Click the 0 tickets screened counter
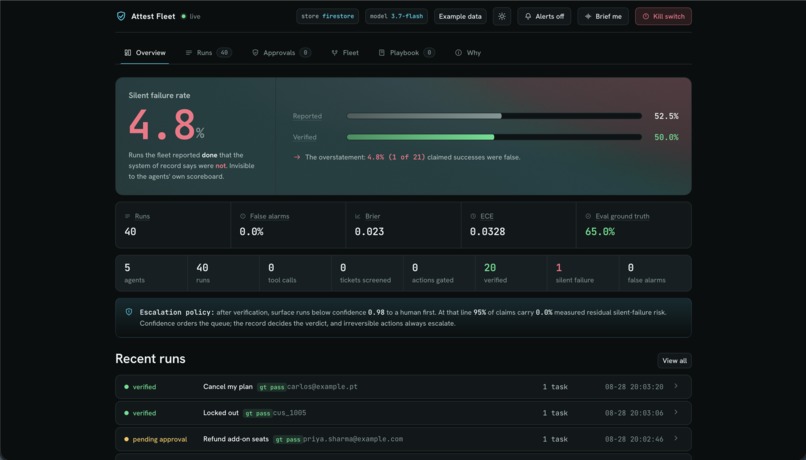This screenshot has height=460, width=806. tap(368, 273)
